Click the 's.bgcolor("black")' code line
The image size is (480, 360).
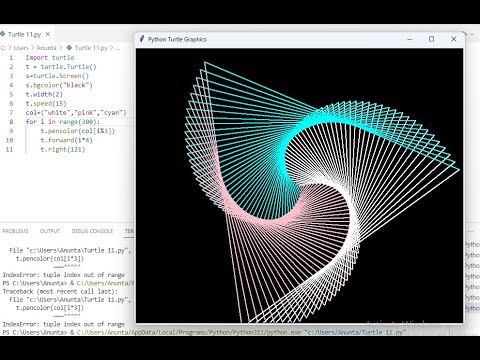[59, 85]
